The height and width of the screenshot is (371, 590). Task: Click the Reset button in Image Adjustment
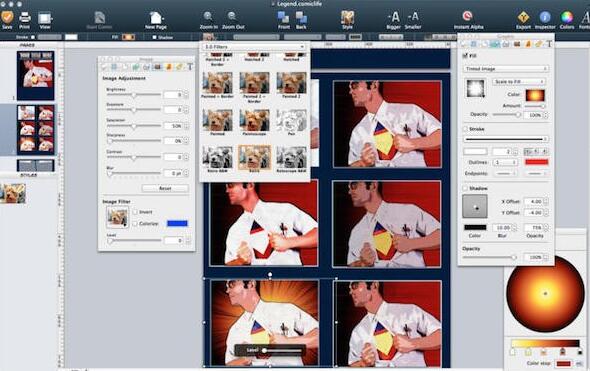[165, 188]
